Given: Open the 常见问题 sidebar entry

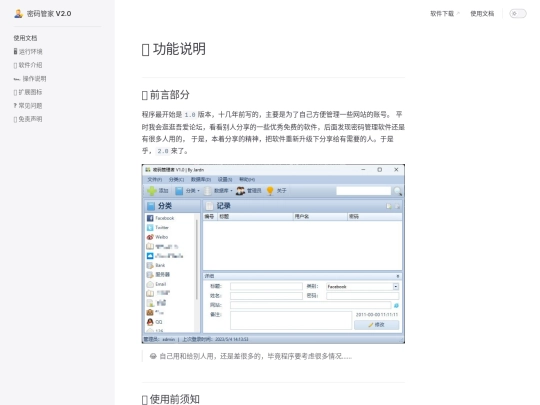Looking at the screenshot, I should point(28,105).
